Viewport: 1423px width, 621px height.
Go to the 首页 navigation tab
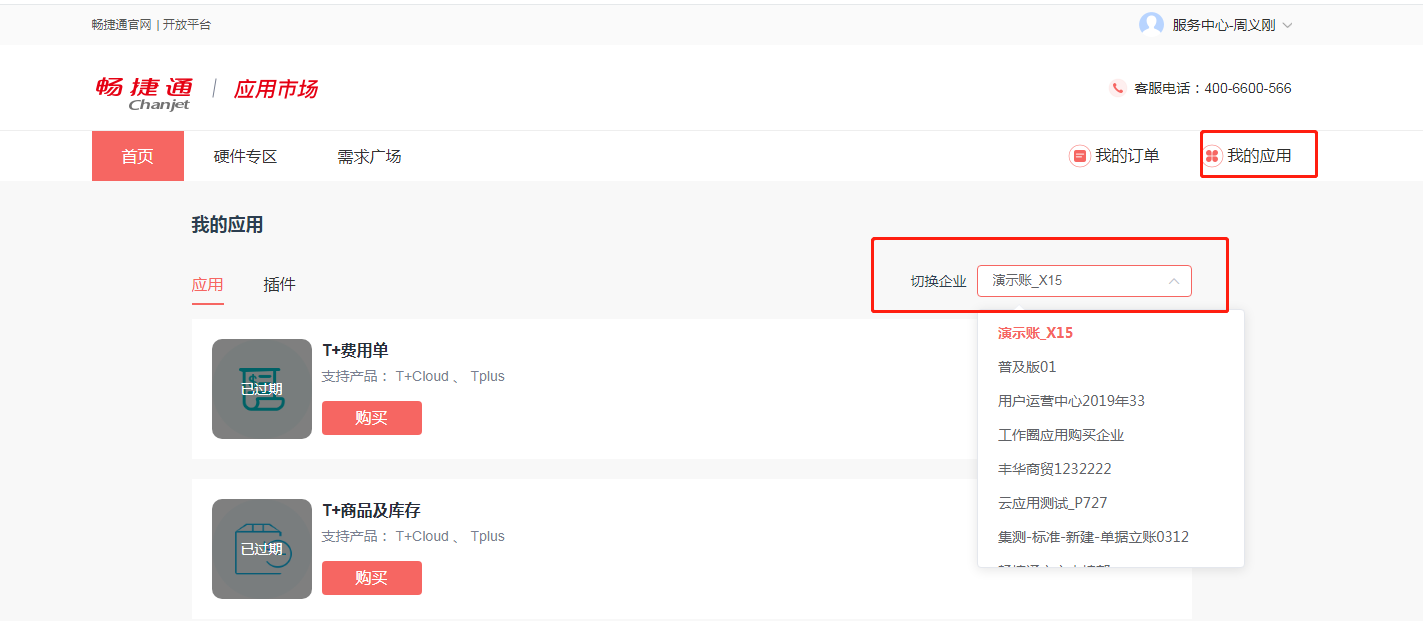point(138,156)
